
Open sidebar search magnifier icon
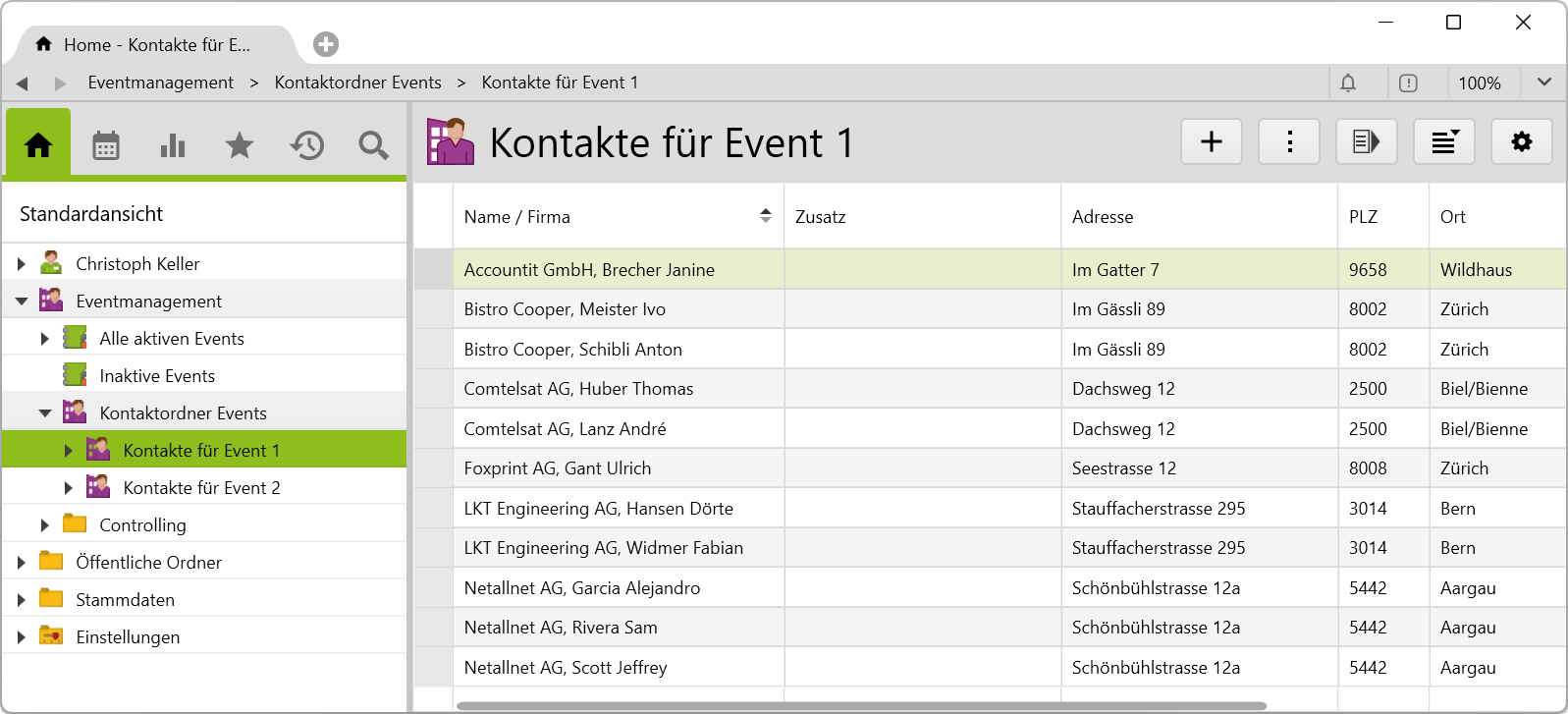coord(373,145)
